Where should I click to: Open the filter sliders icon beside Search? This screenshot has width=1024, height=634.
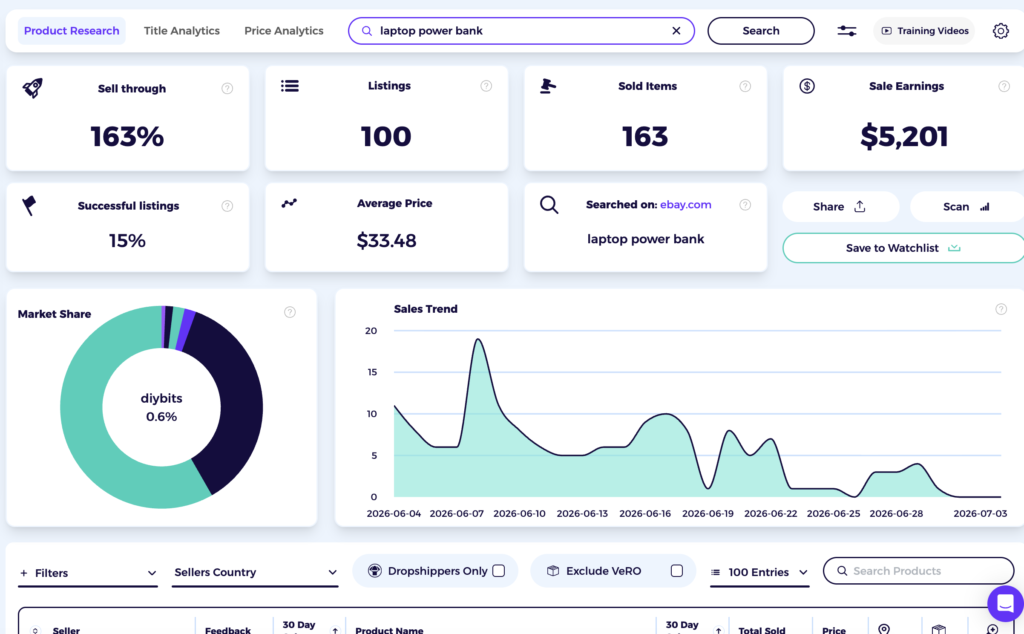(x=846, y=31)
